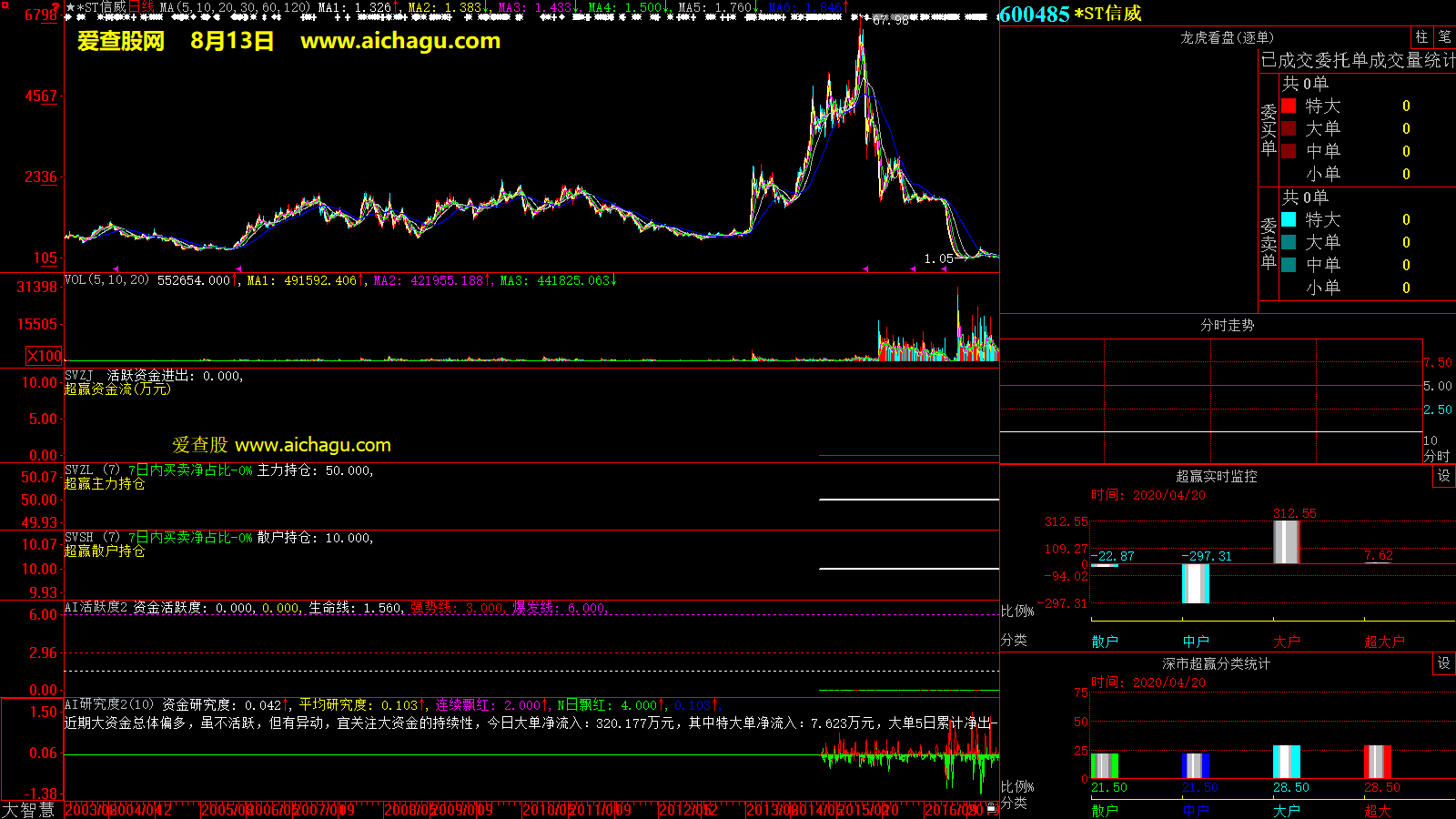Viewport: 1456px width, 819px height.
Task: Click the 600485 stock code
Action: point(1035,14)
